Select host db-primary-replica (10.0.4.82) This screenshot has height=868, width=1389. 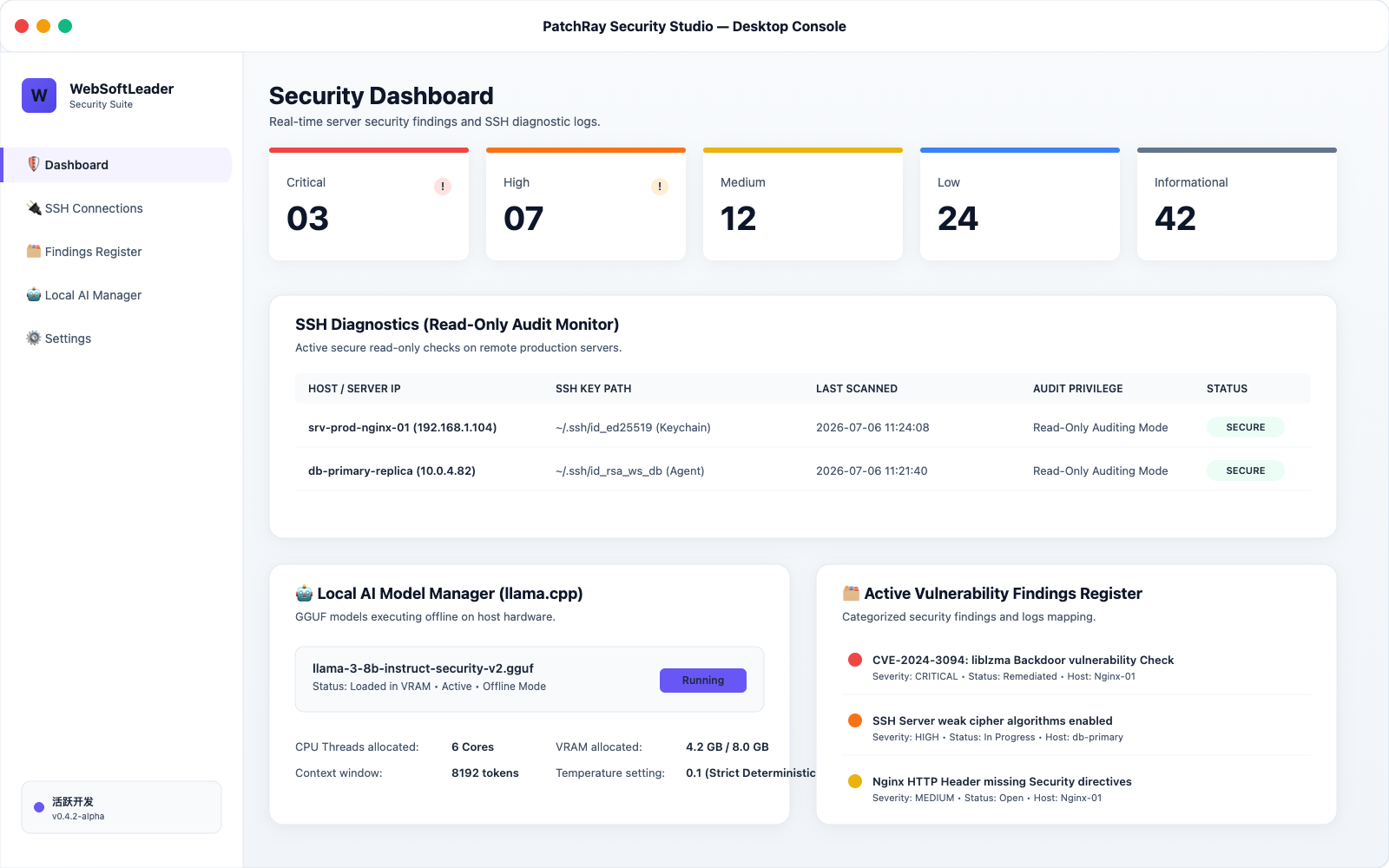click(x=392, y=470)
